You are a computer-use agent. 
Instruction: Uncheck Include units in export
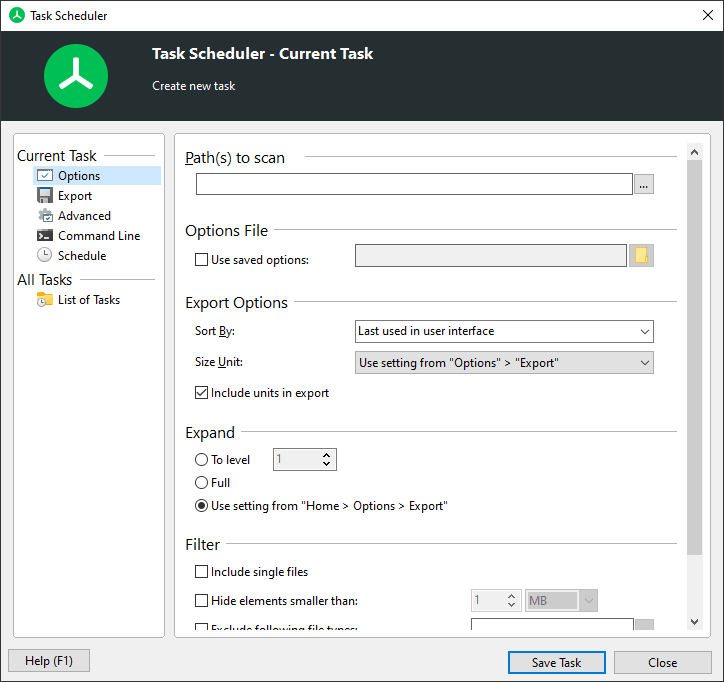(202, 393)
